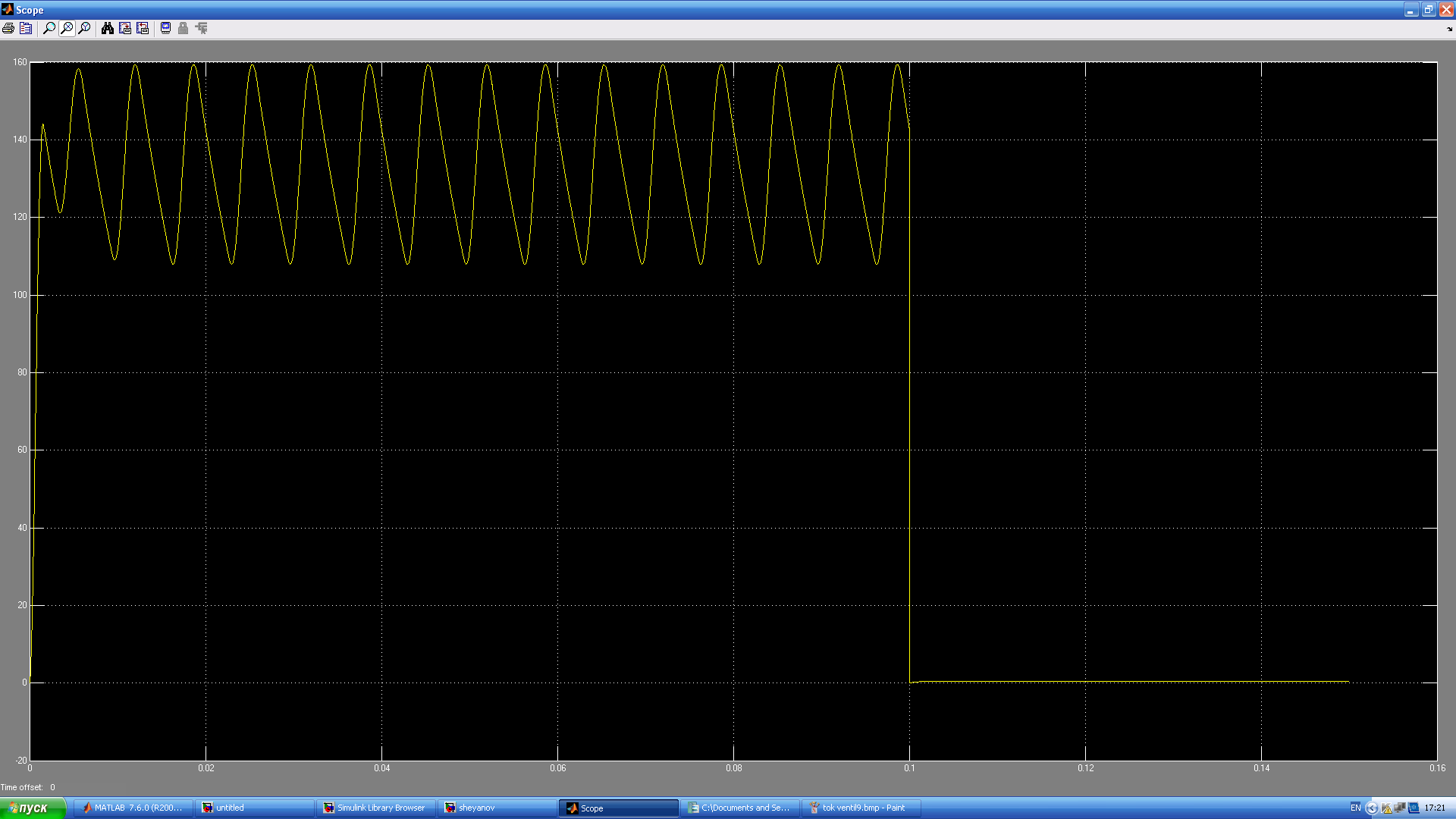This screenshot has height=819, width=1456.
Task: Open the signal selection icon
Action: pos(201,28)
